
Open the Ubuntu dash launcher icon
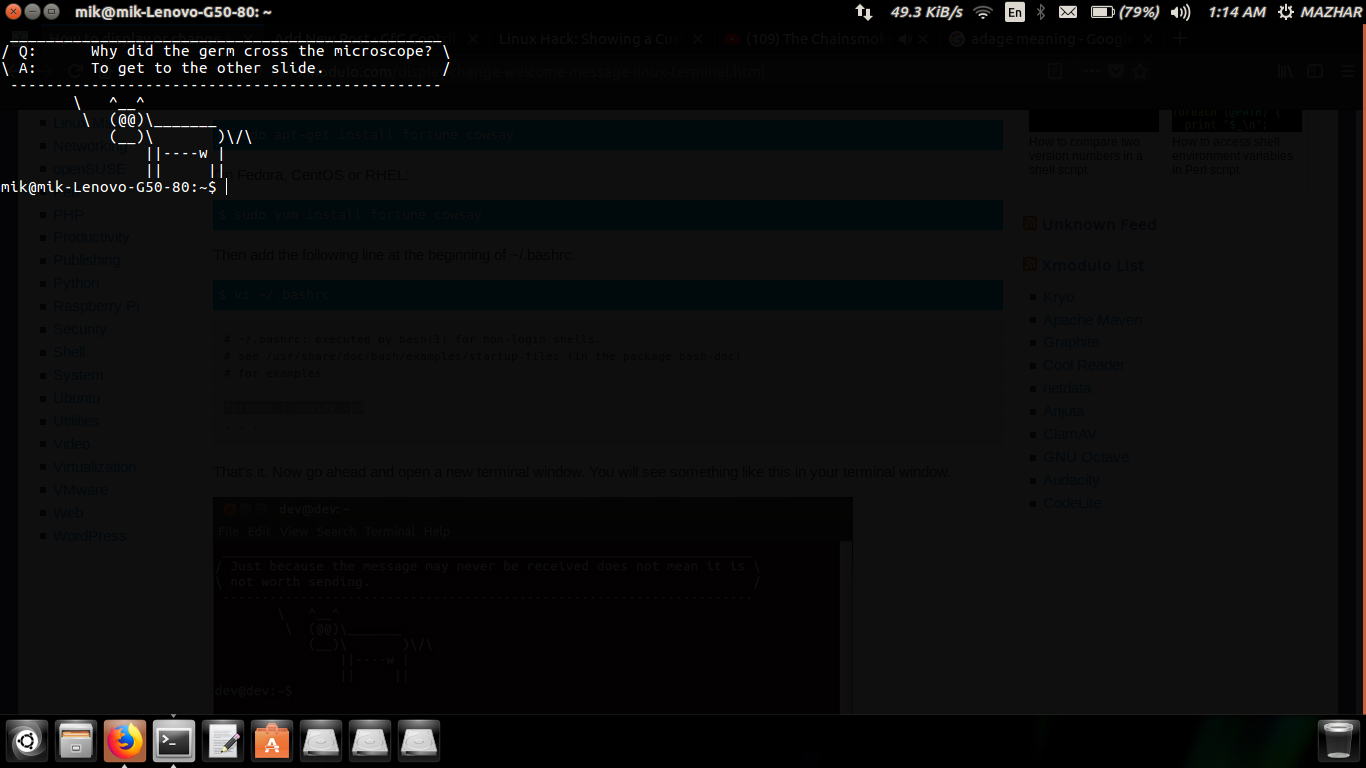[x=27, y=741]
